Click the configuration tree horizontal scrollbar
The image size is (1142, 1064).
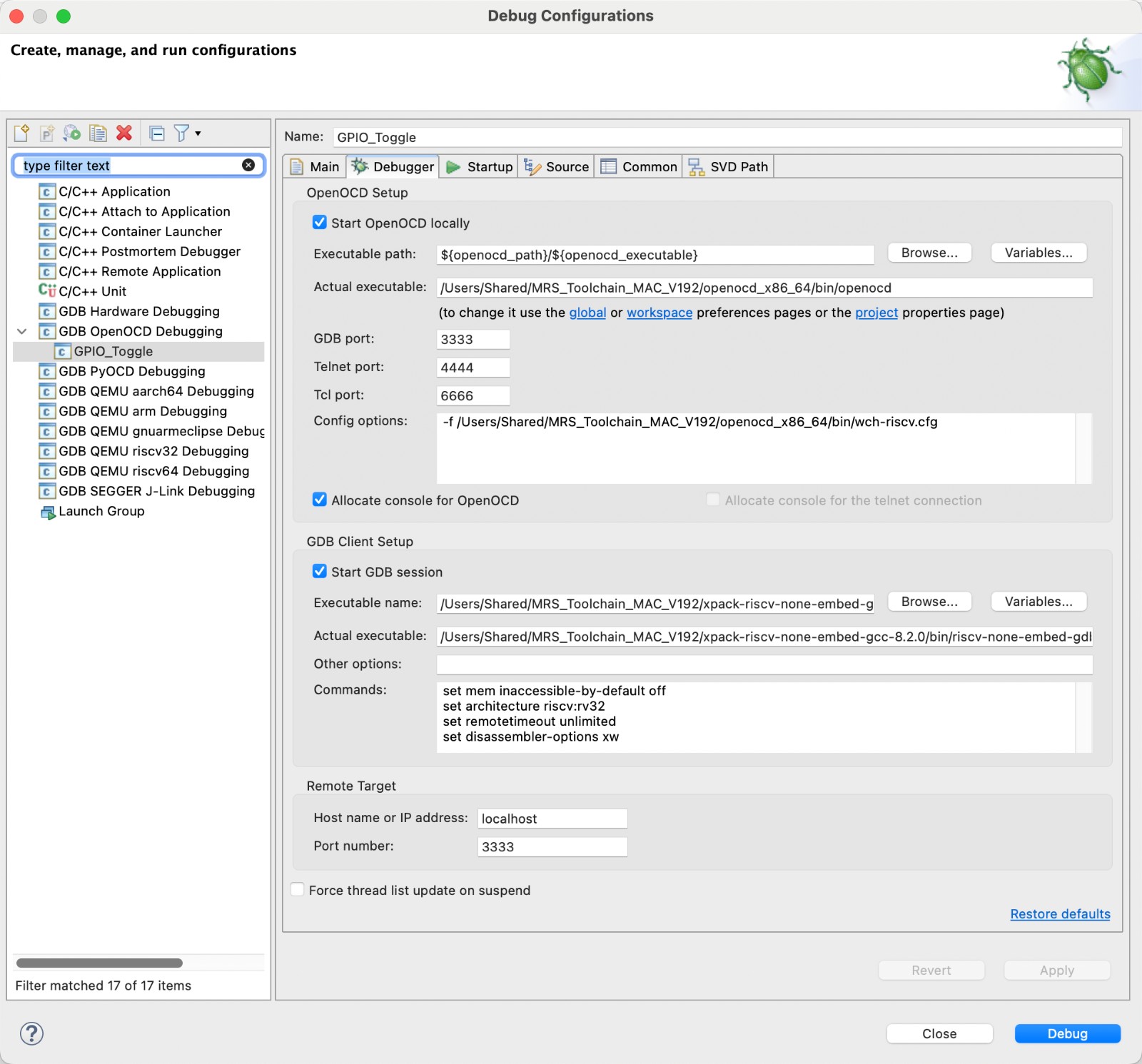(x=99, y=963)
